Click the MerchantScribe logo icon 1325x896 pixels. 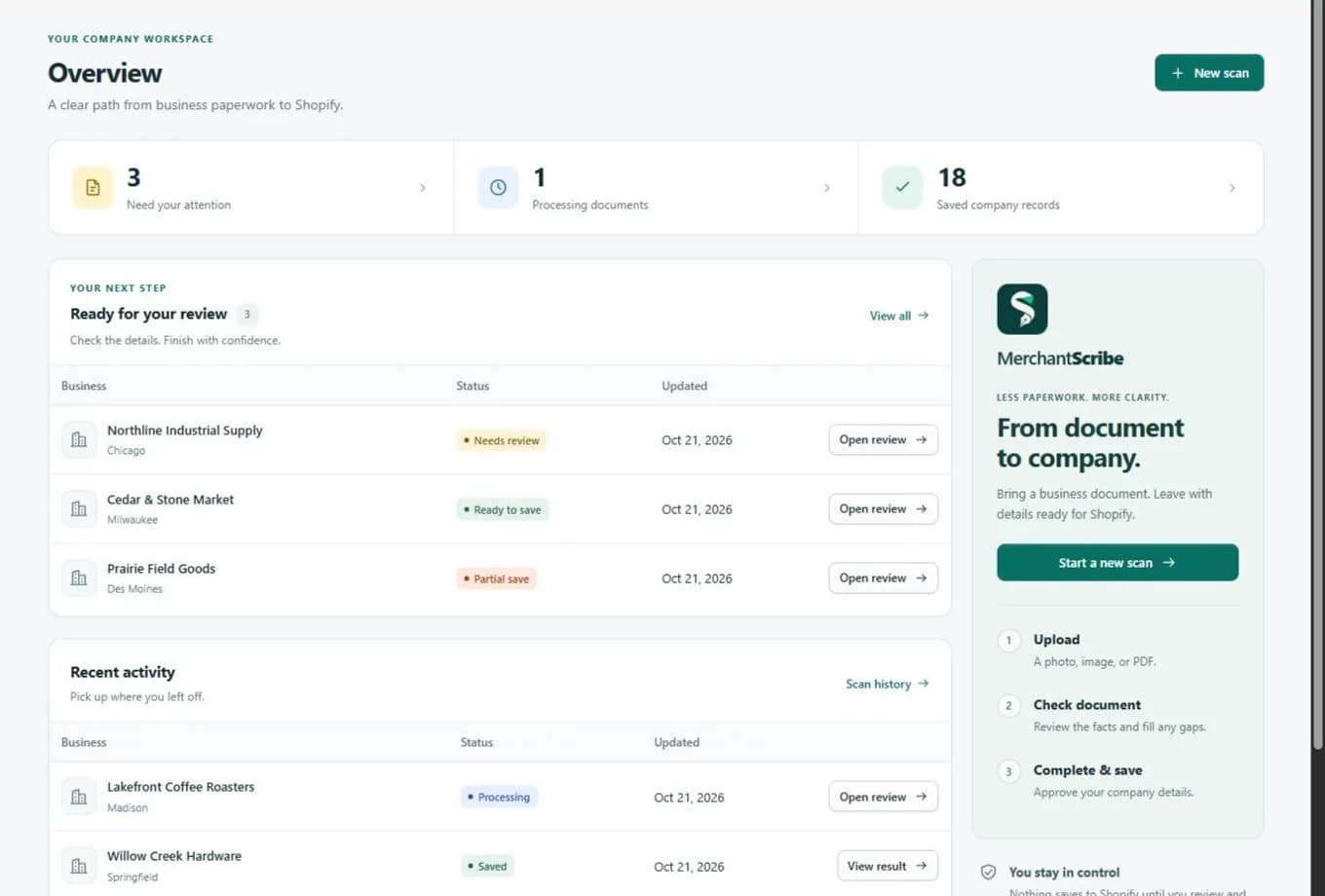[1022, 309]
